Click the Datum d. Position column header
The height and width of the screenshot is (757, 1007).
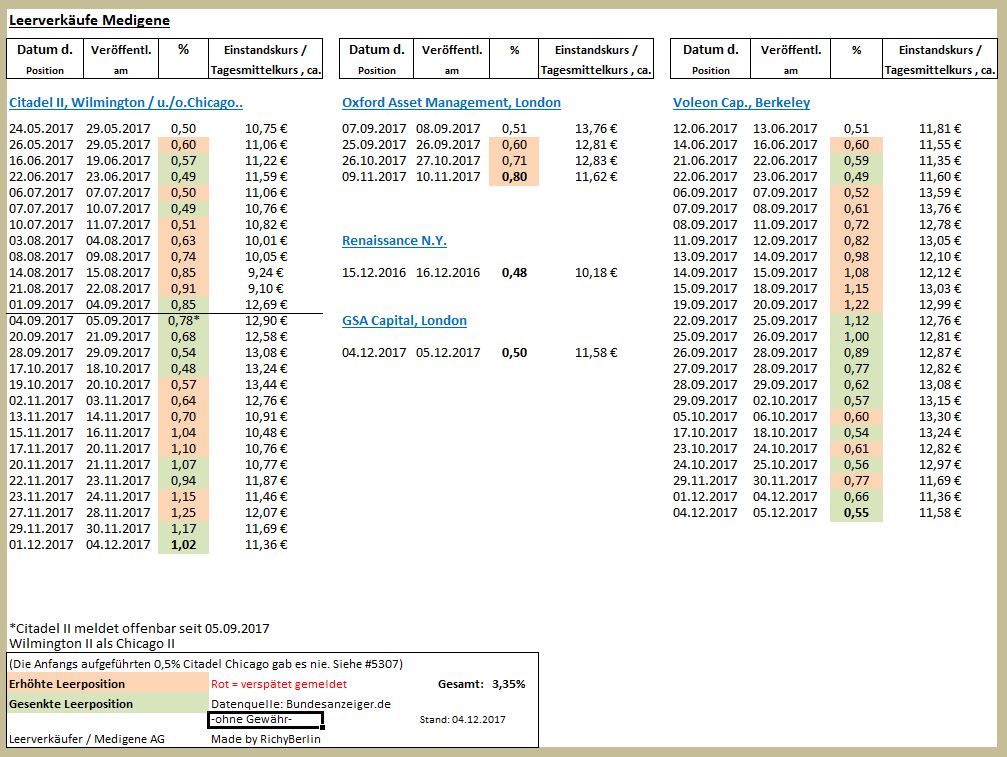[43, 58]
